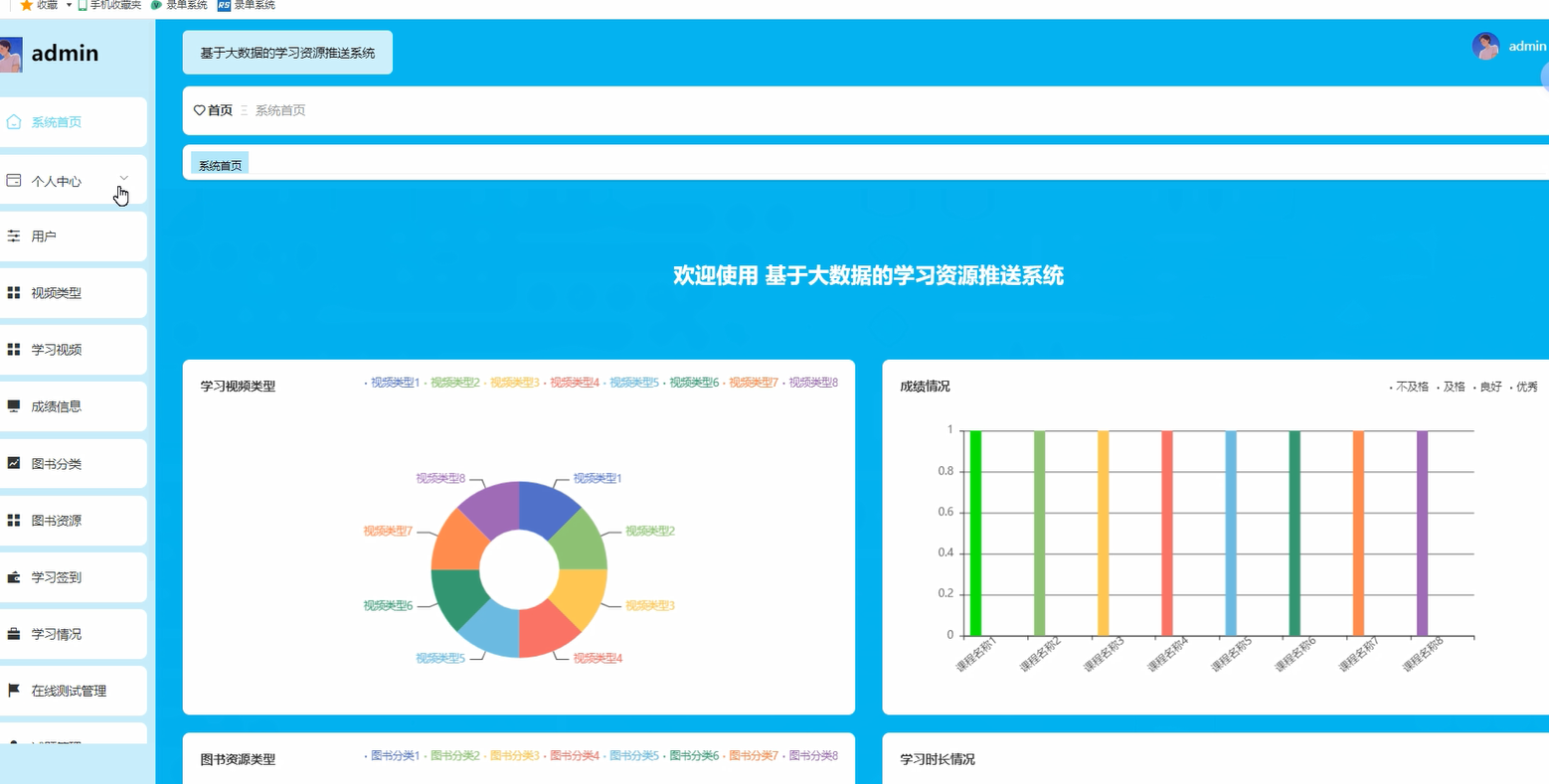Viewport: 1549px width, 784px height.
Task: Expand the admin dropdown at top right
Action: (x=1524, y=46)
